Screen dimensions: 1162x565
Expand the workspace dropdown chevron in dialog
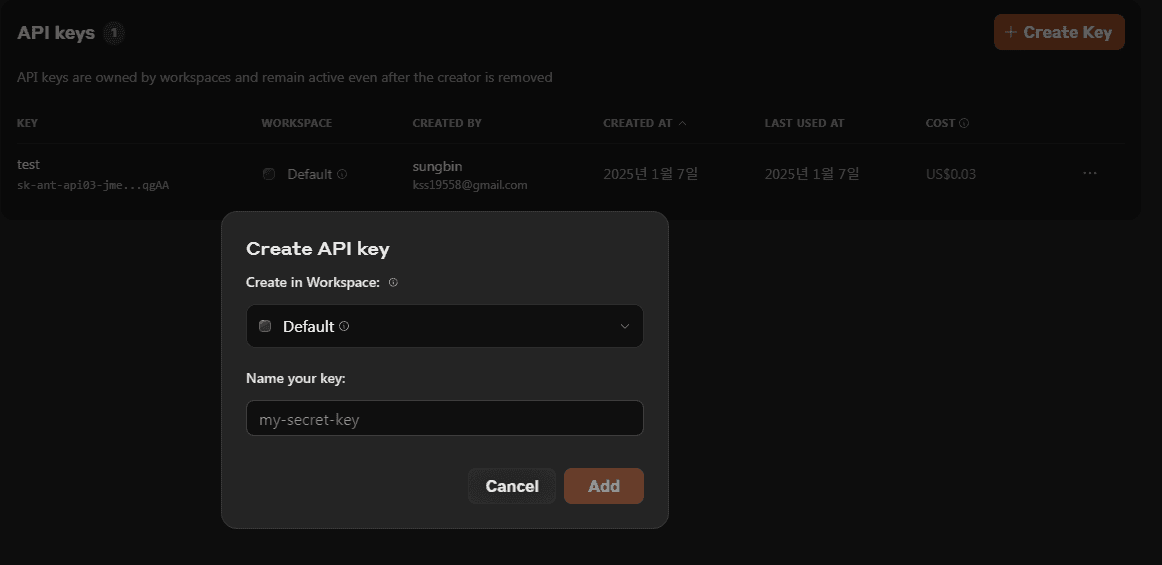(625, 326)
